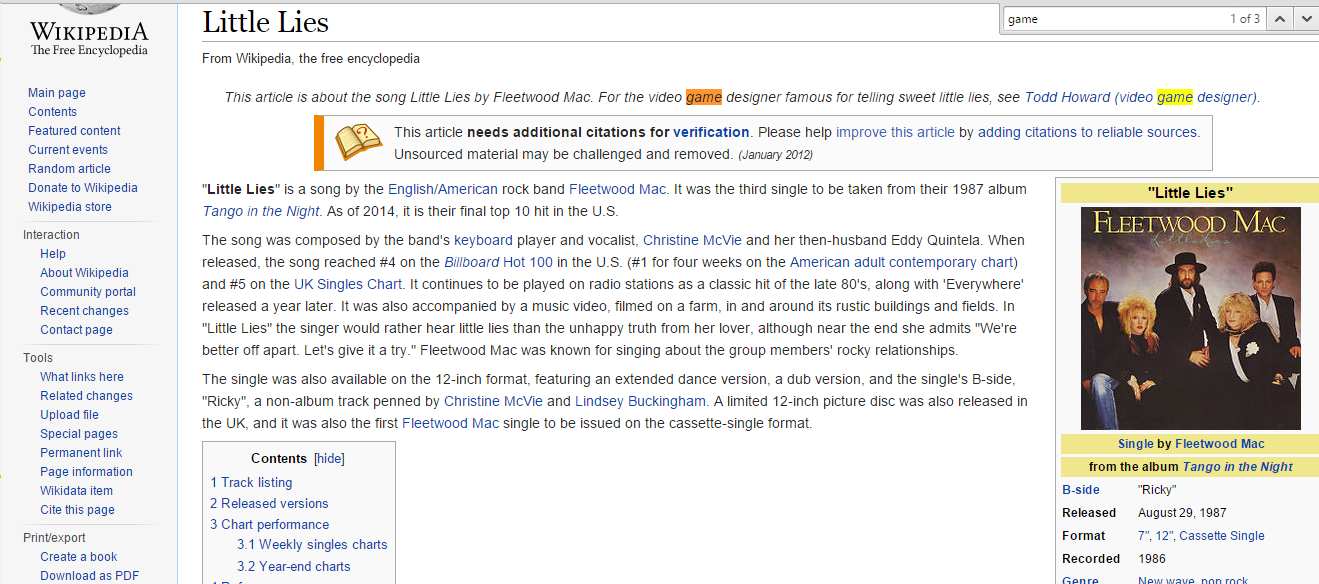
Task: Open the English/American link
Action: 444,189
